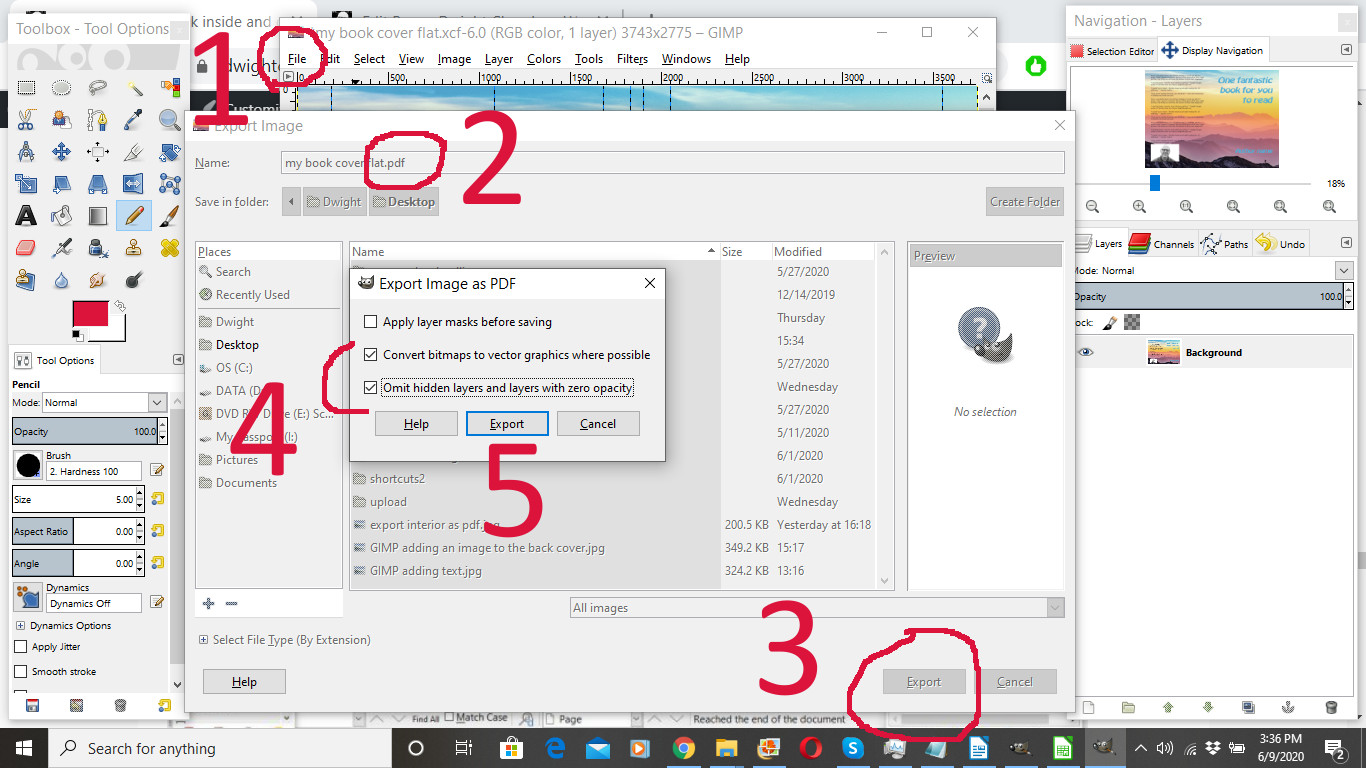This screenshot has height=768, width=1366.
Task: Activate the Heal tool bandage icon
Action: click(170, 248)
